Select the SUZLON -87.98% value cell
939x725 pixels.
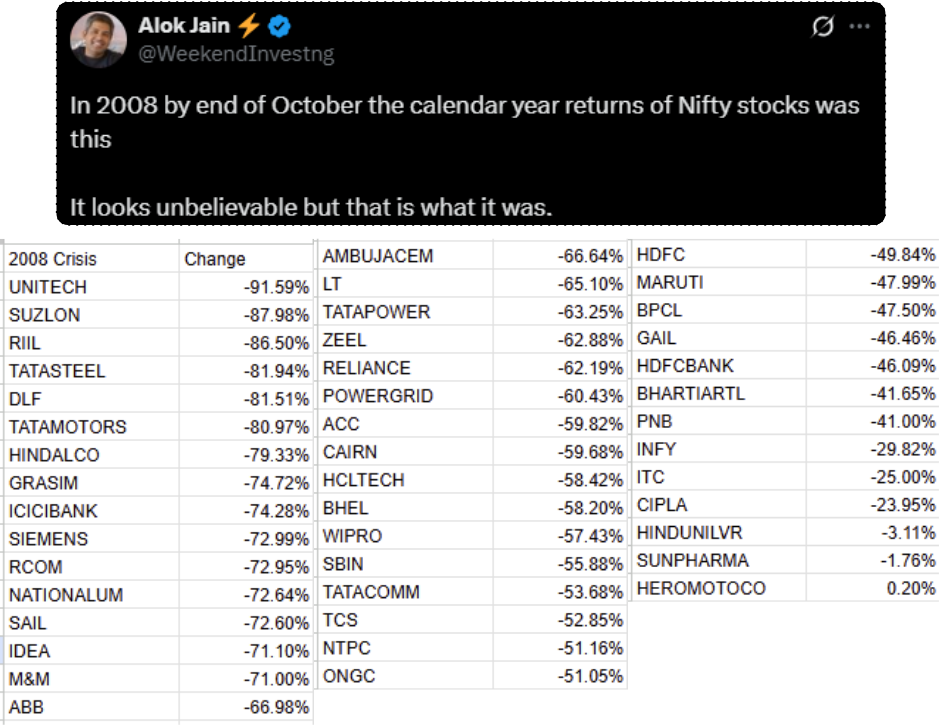[x=276, y=315]
